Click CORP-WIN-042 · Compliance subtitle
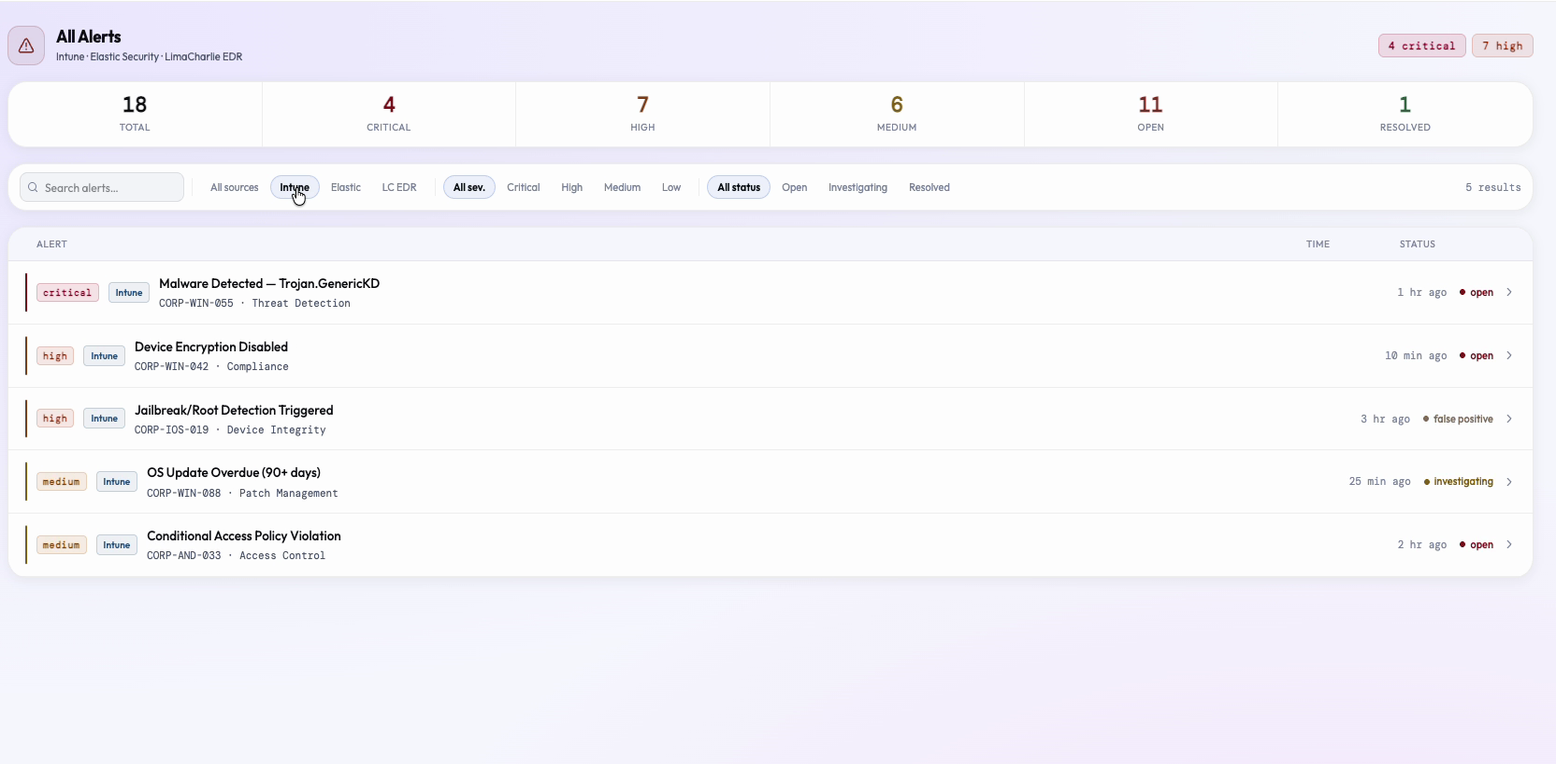 (x=212, y=366)
